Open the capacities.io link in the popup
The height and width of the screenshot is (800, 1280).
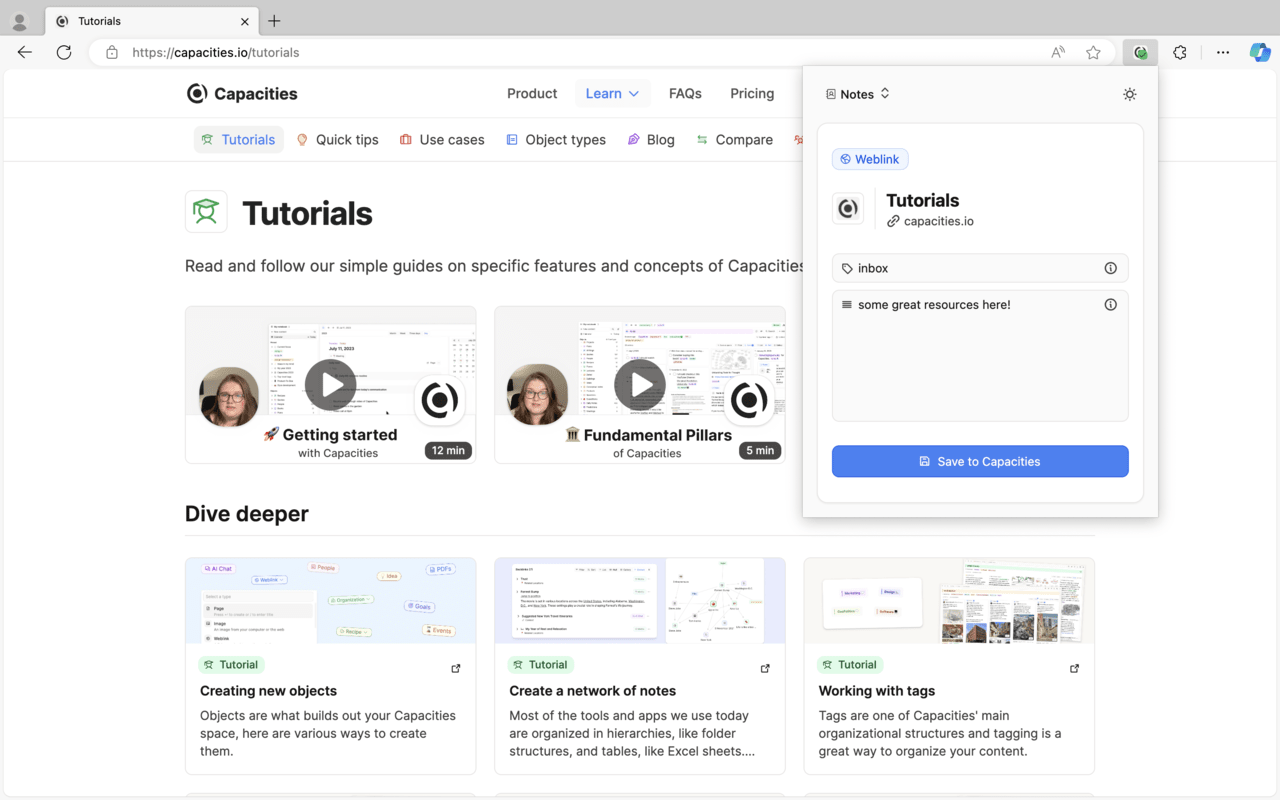click(x=931, y=221)
